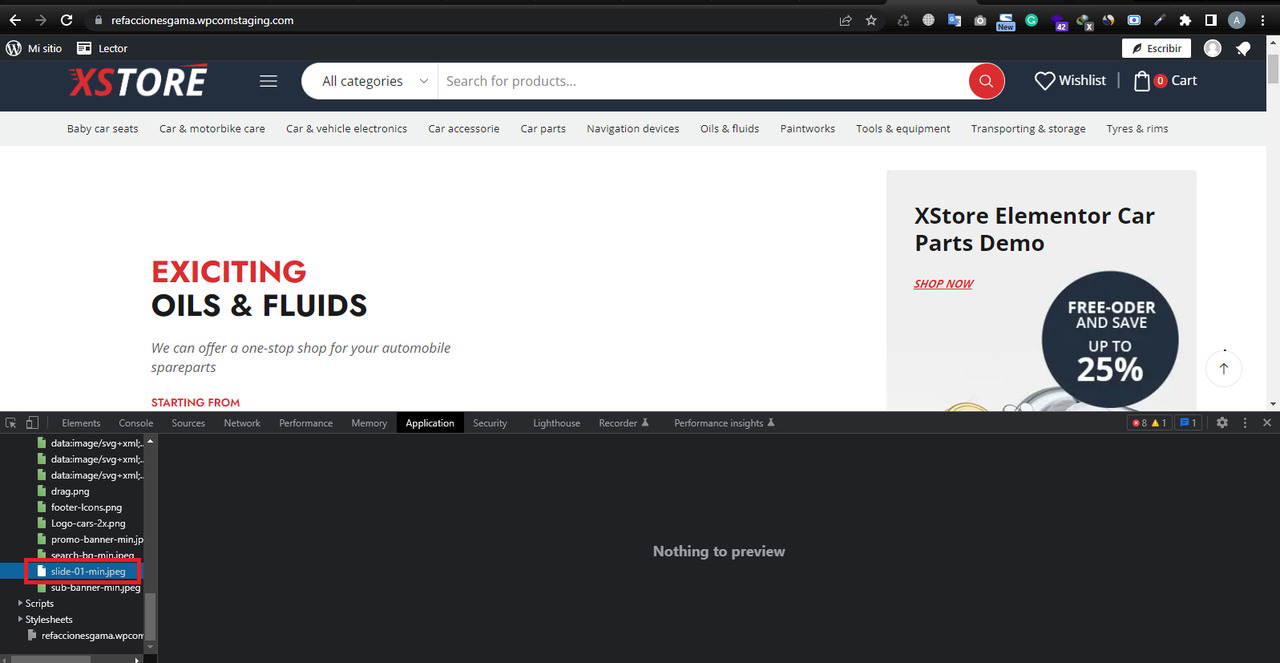Go to Oils & fluids category
1280x663 pixels.
[730, 129]
